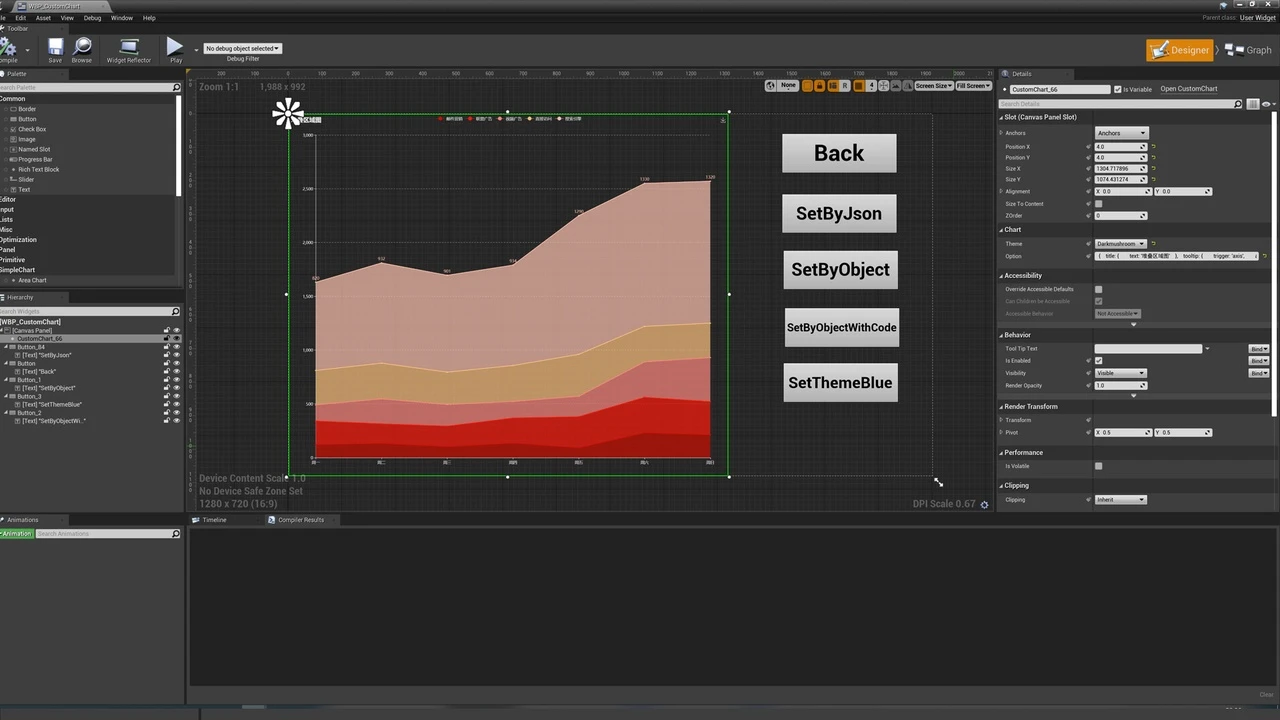This screenshot has height=720, width=1280.
Task: Hide Button_84 using its eye icon
Action: coord(177,347)
